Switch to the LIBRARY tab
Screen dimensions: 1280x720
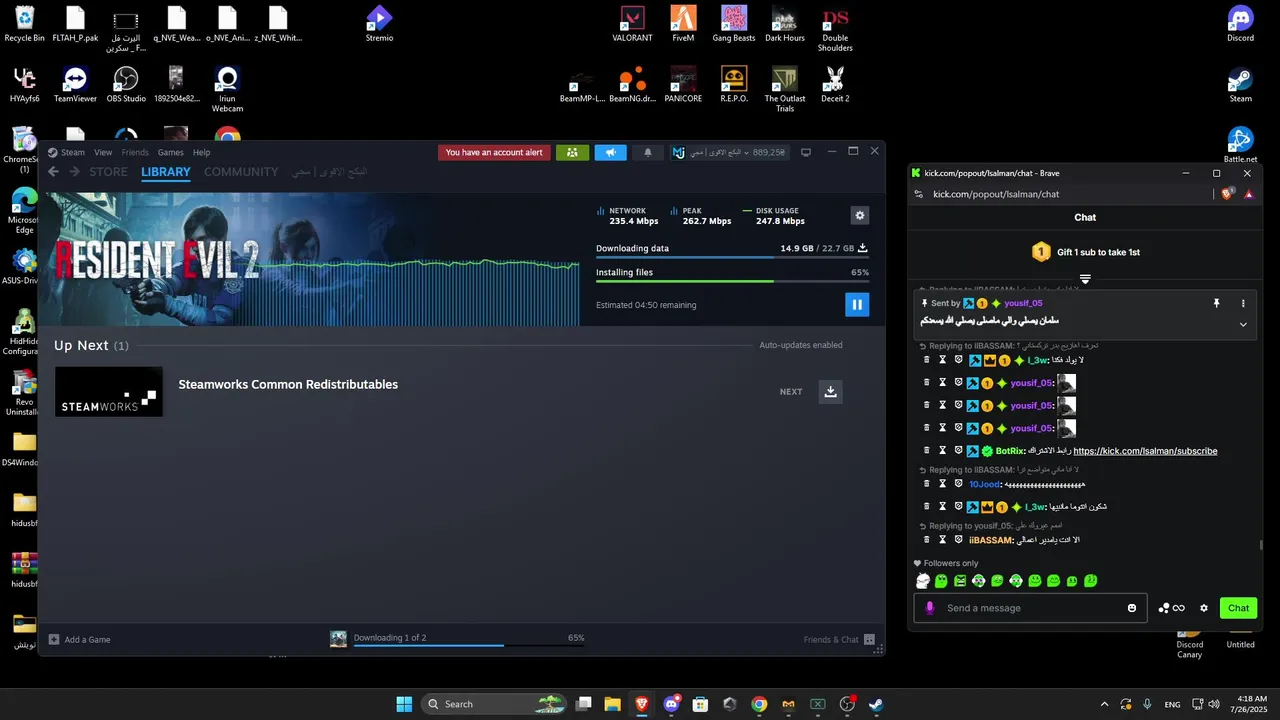click(166, 172)
